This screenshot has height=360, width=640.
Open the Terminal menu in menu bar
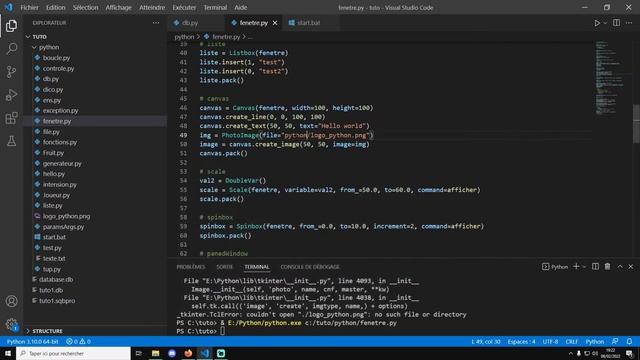click(215, 7)
